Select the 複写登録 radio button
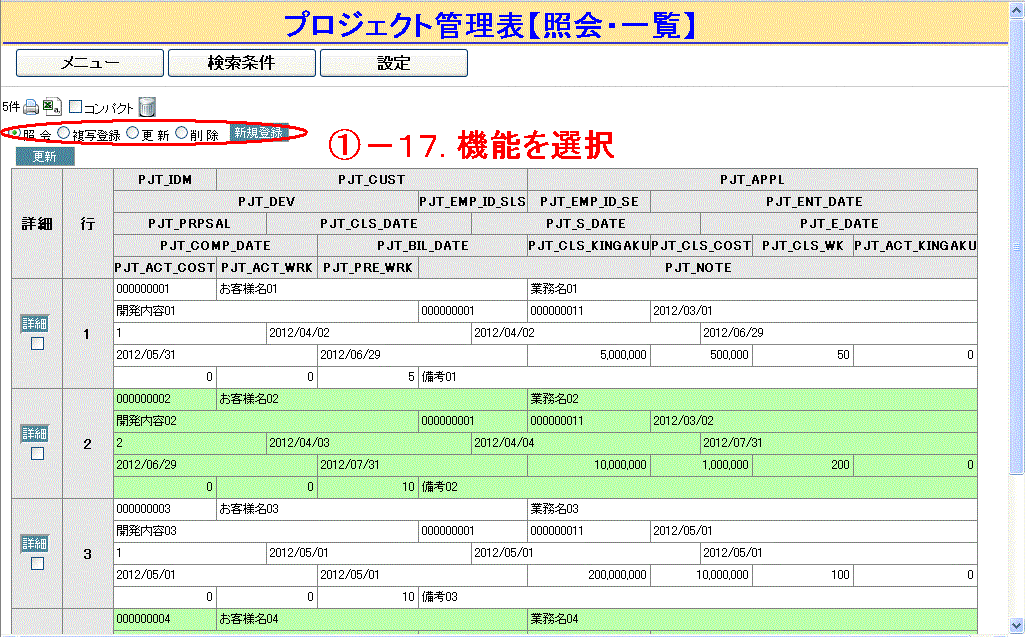This screenshot has width=1025, height=637. pos(64,133)
